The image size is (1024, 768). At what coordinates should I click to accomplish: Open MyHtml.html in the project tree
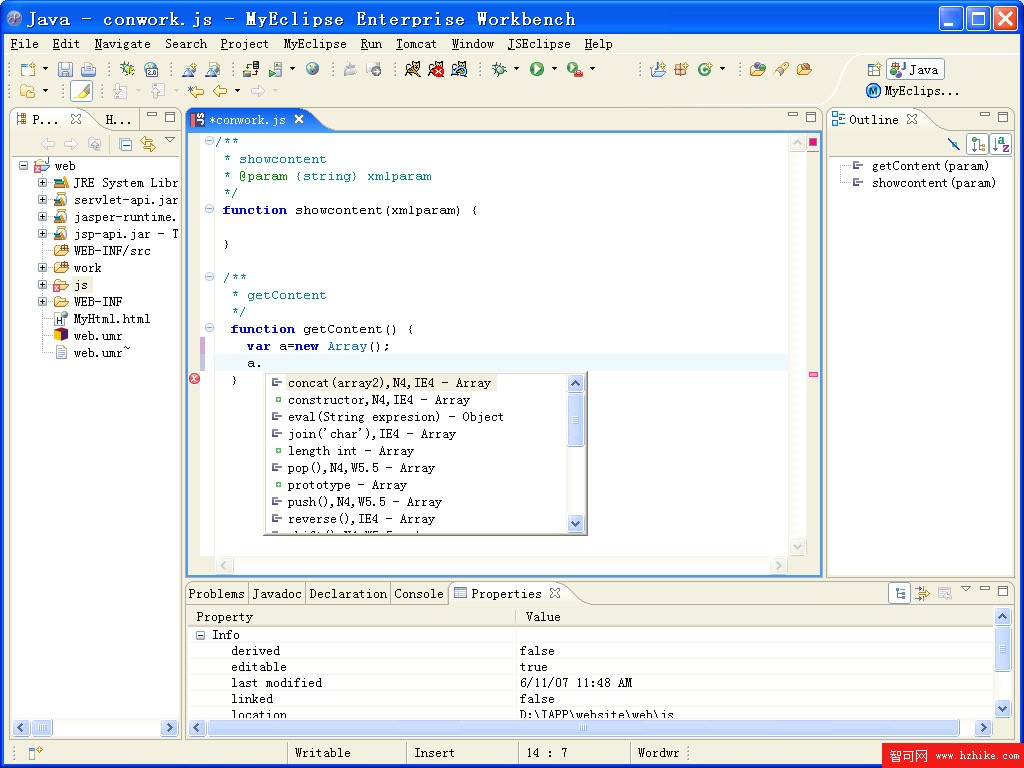coord(111,319)
